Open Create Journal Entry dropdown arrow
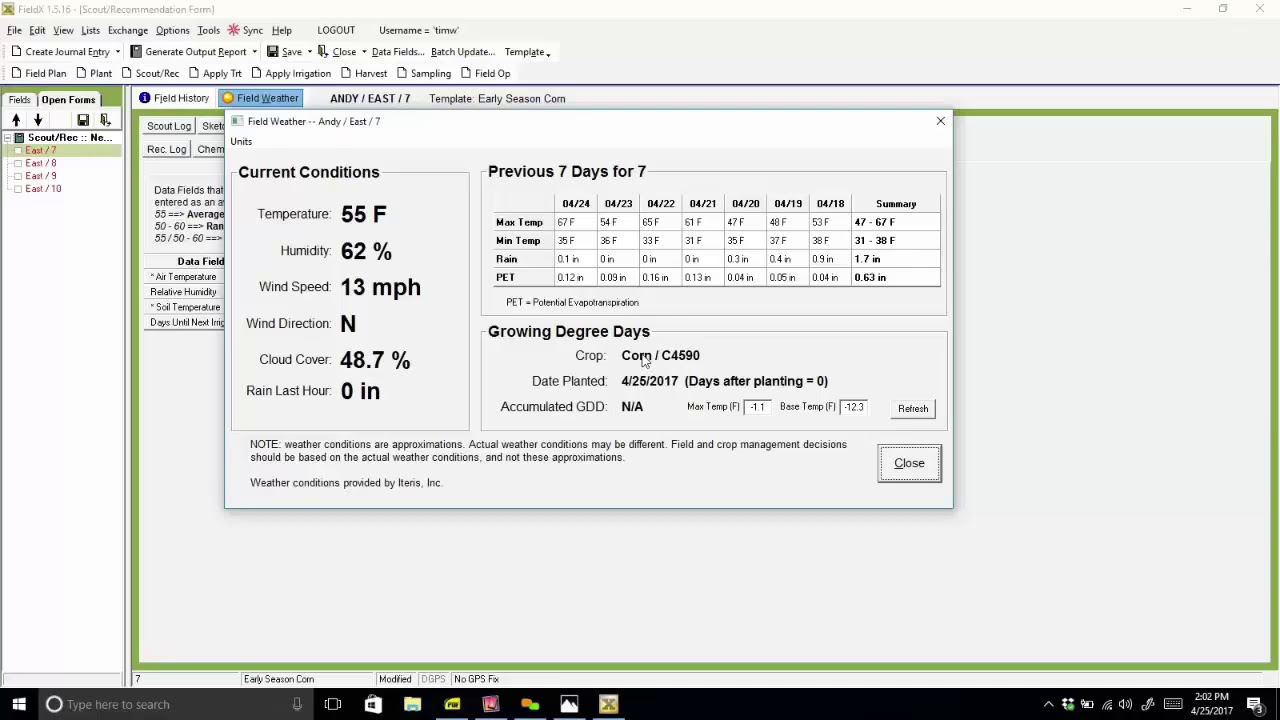The image size is (1280, 720). pyautogui.click(x=117, y=52)
